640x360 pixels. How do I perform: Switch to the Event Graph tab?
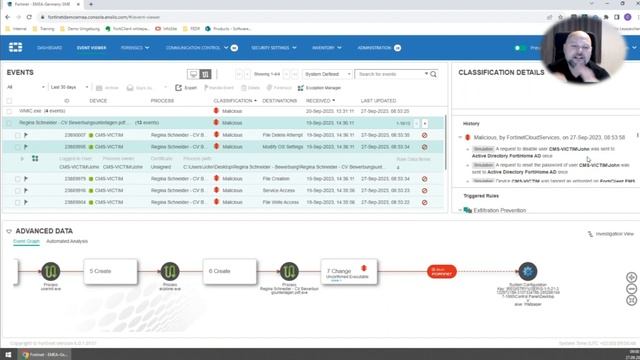26,241
